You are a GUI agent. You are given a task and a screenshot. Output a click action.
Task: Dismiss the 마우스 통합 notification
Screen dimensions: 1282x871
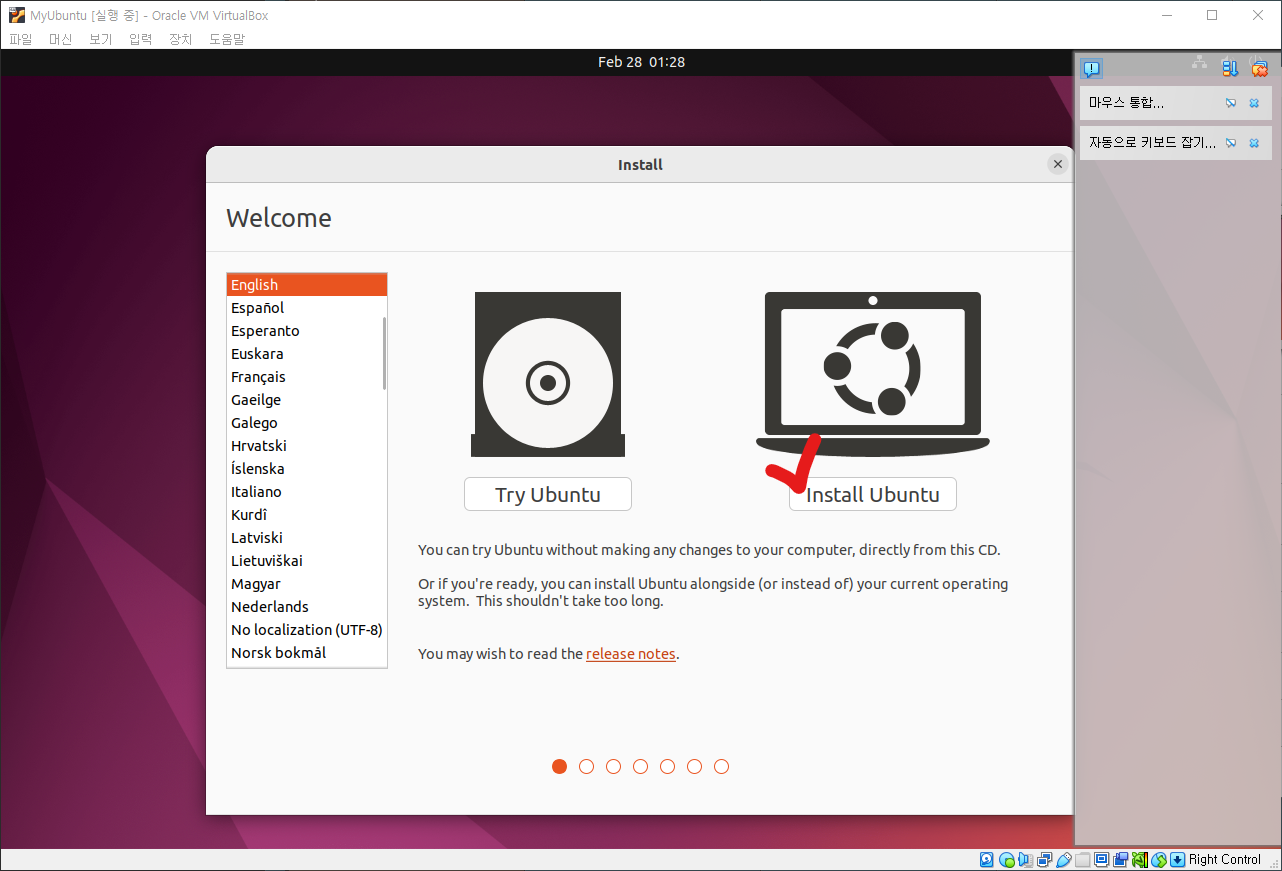pyautogui.click(x=1254, y=103)
